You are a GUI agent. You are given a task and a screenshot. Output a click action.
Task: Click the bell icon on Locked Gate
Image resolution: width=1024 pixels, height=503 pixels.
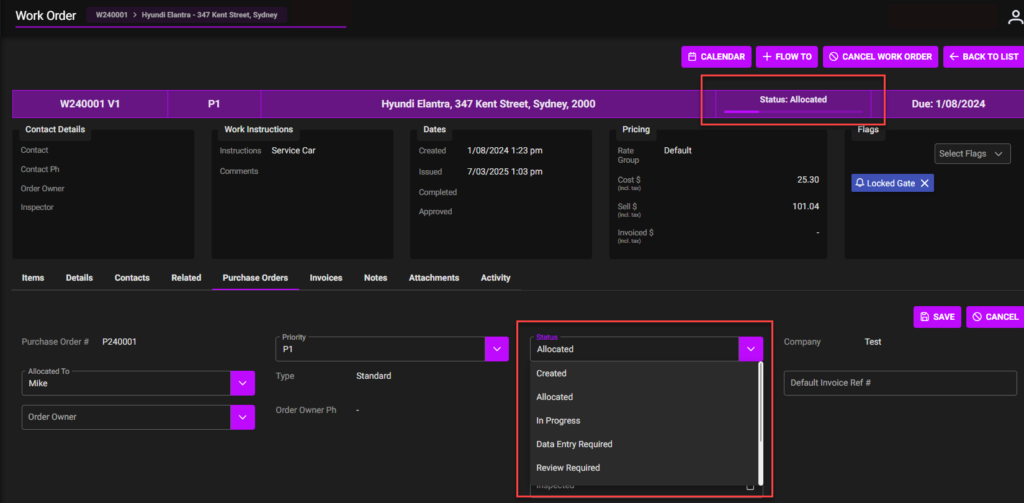pyautogui.click(x=860, y=183)
